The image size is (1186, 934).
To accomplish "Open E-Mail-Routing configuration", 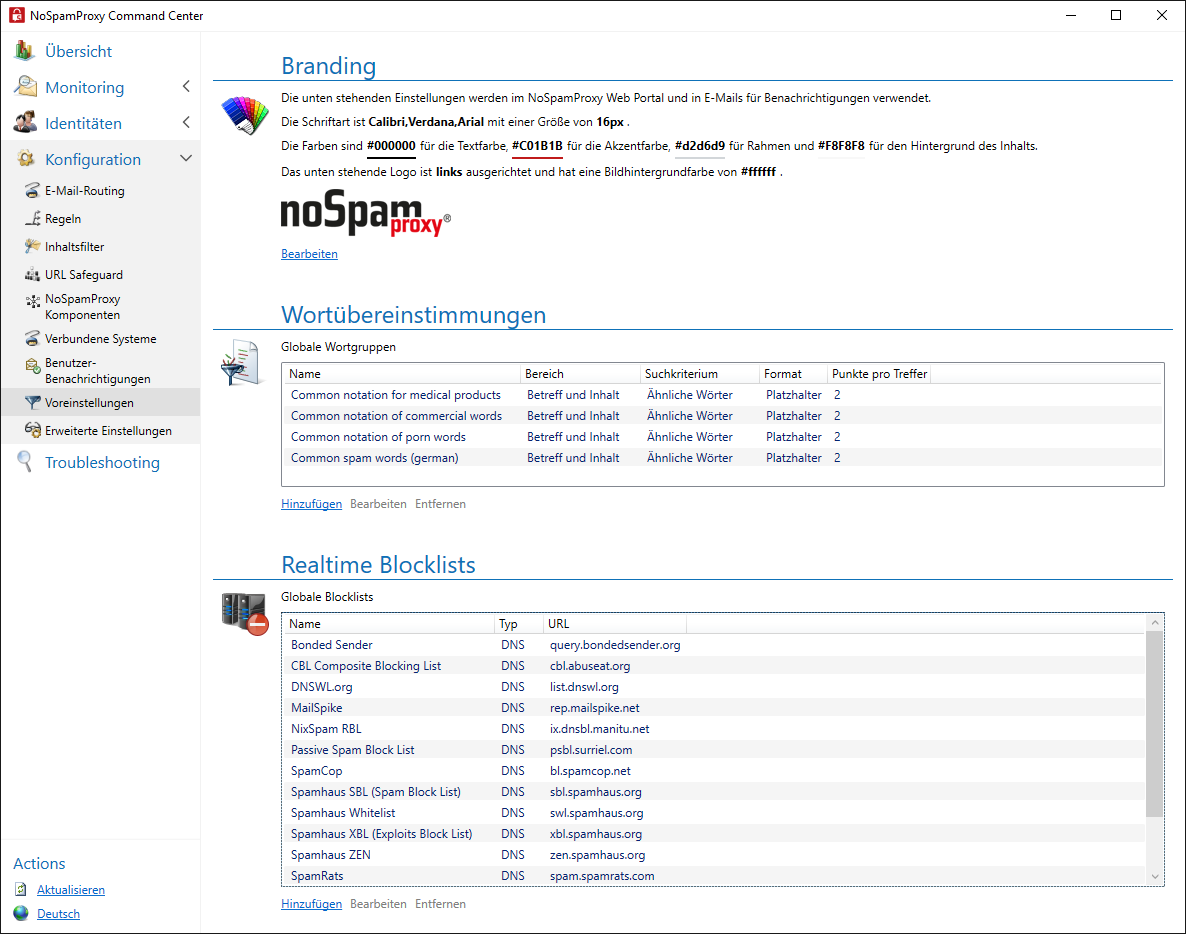I will [85, 191].
